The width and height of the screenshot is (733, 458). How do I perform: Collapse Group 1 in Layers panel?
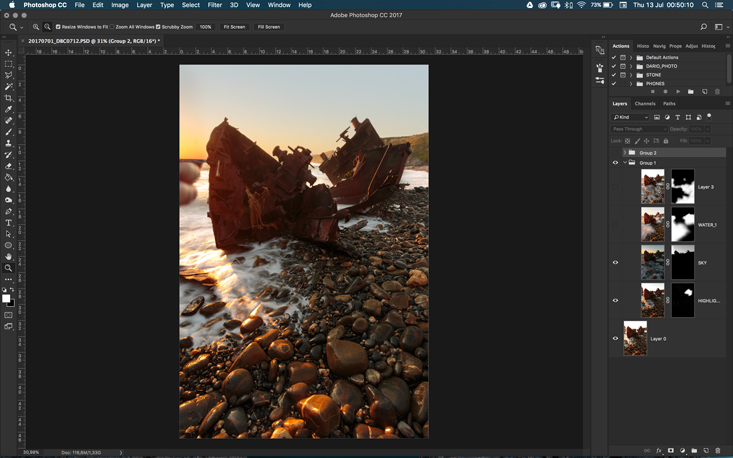(x=625, y=163)
